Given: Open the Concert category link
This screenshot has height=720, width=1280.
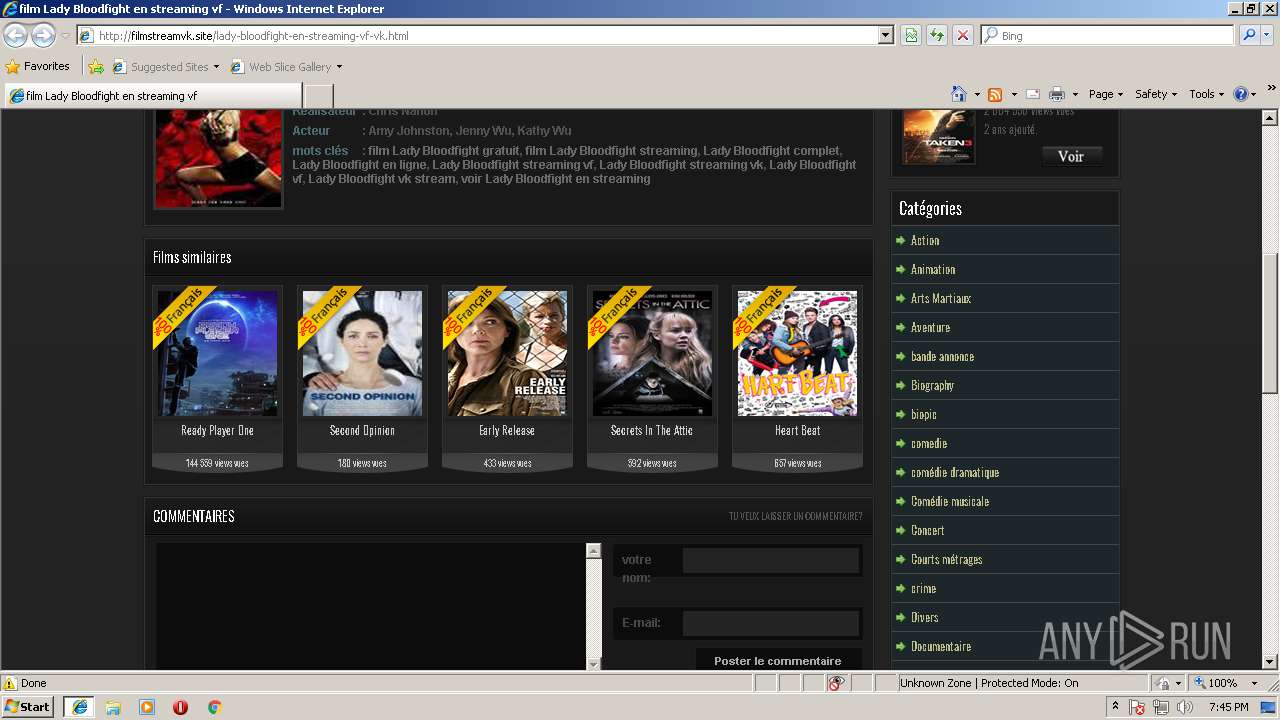Looking at the screenshot, I should click(927, 531).
